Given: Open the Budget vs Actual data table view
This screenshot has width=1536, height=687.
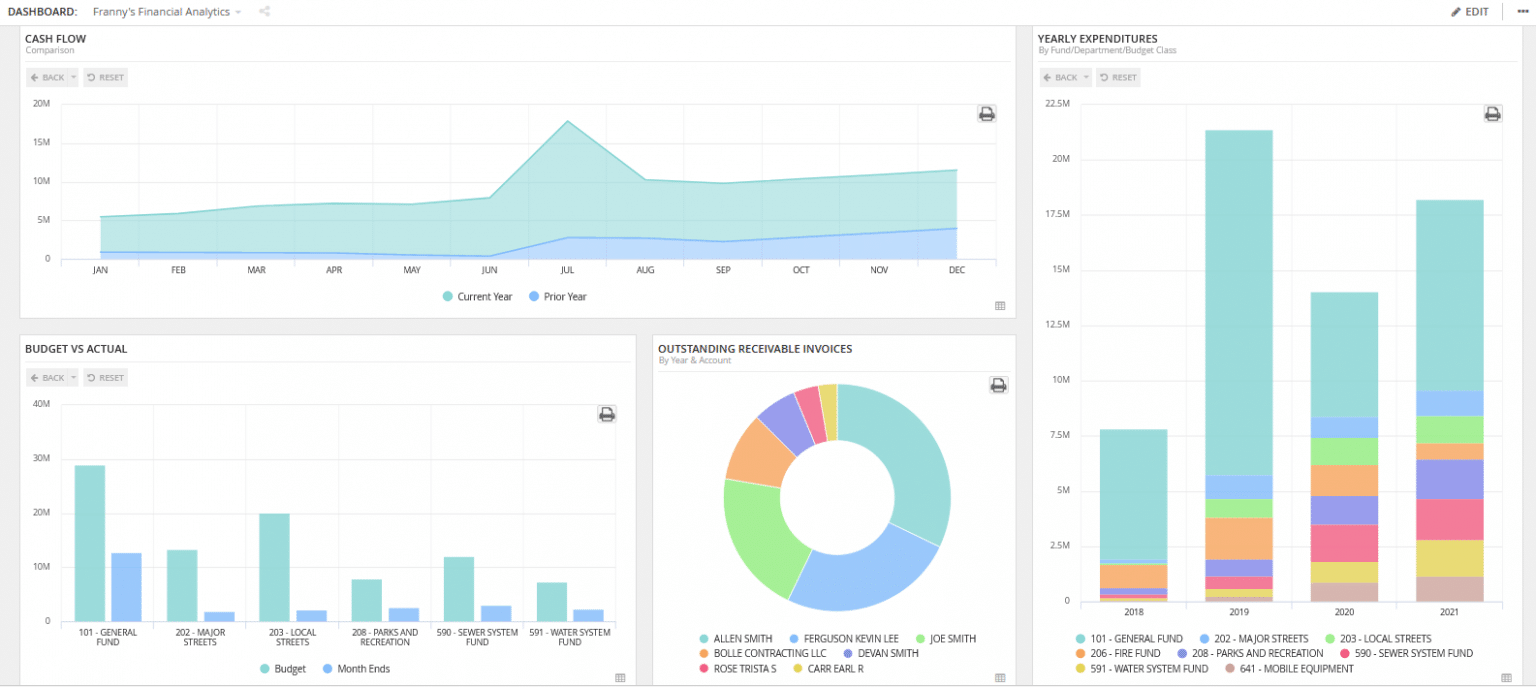Looking at the screenshot, I should (620, 677).
